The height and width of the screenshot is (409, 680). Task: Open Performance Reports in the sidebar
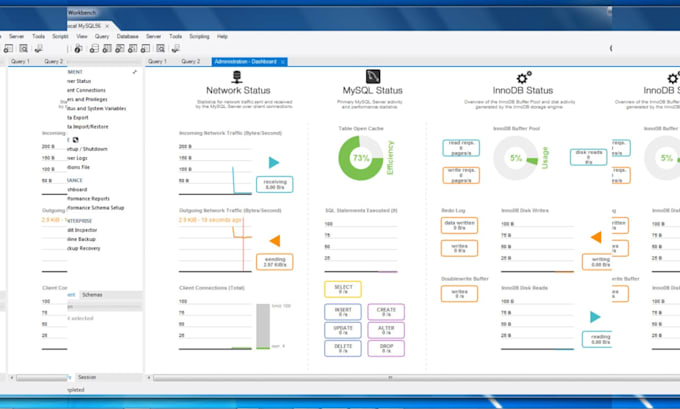click(x=88, y=199)
